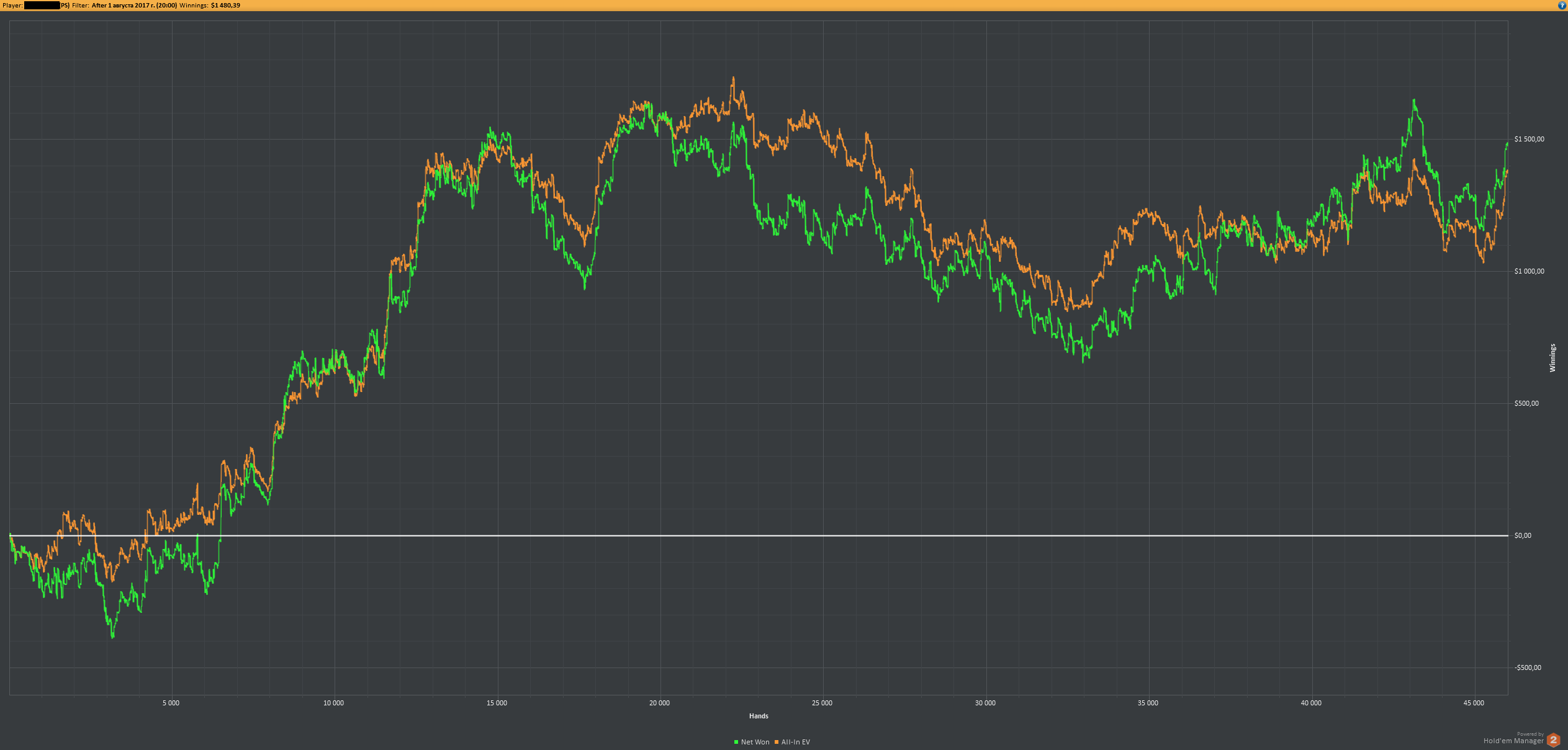
Task: Click the winnings total $1 480,39
Action: (x=225, y=6)
